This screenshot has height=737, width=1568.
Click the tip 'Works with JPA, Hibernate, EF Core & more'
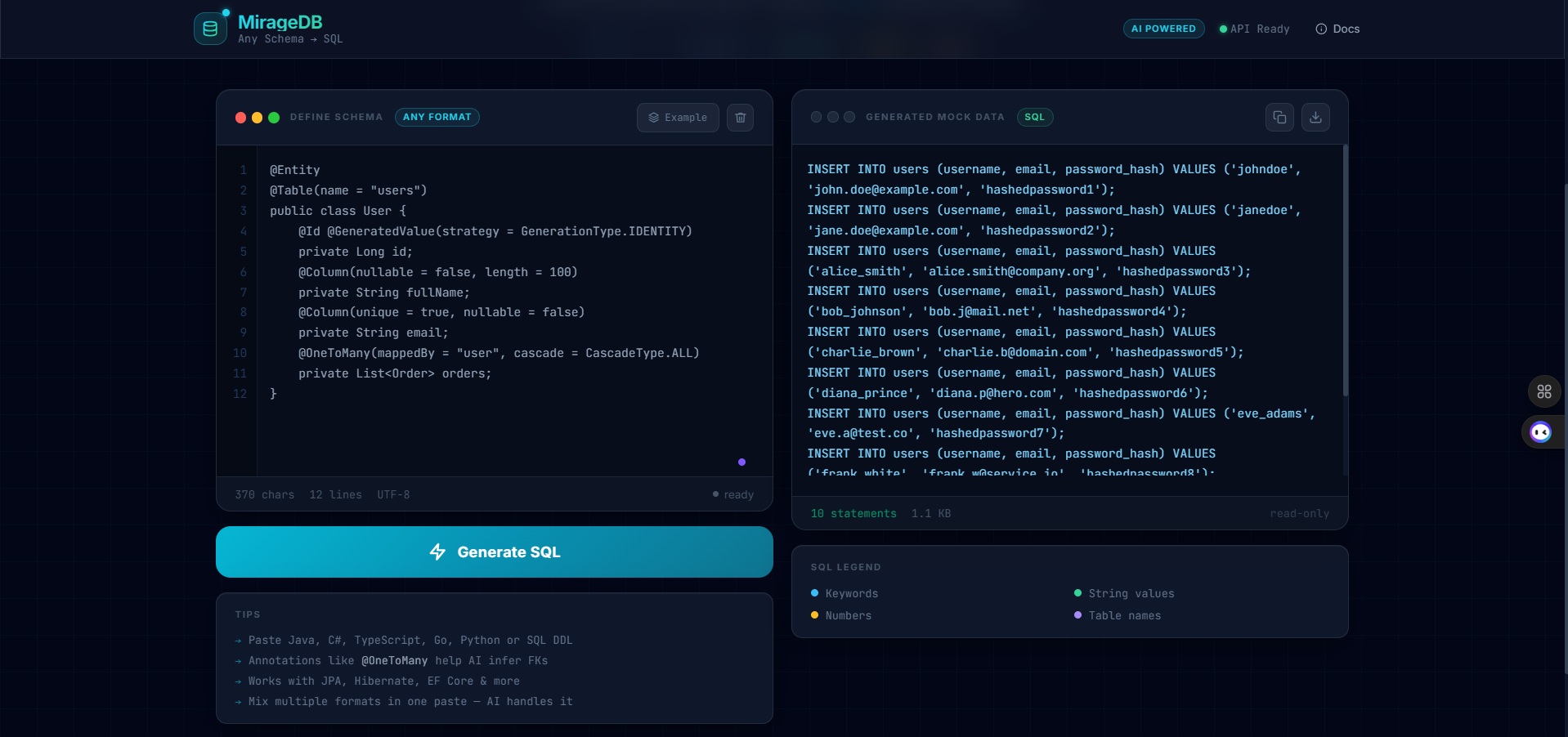[x=384, y=681]
